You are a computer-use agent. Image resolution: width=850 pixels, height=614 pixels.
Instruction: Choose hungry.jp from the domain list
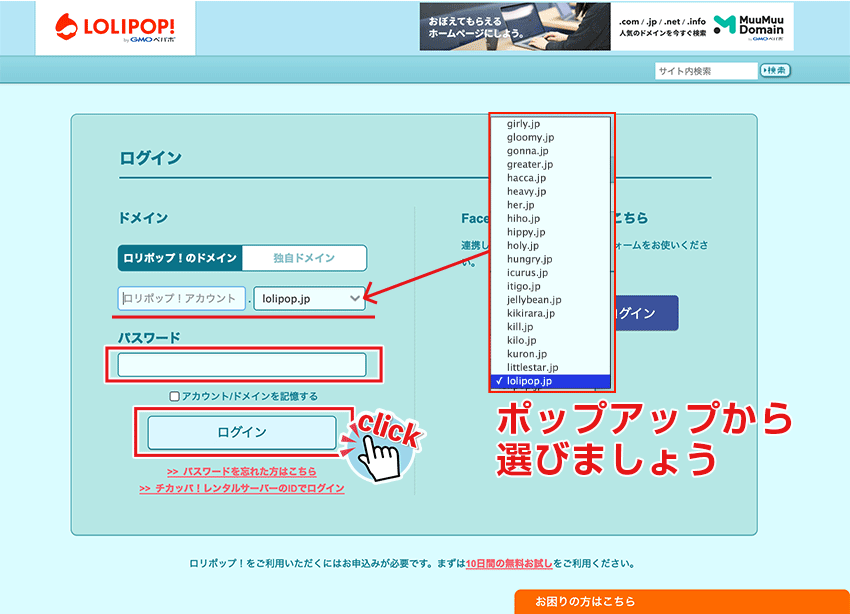pos(529,259)
